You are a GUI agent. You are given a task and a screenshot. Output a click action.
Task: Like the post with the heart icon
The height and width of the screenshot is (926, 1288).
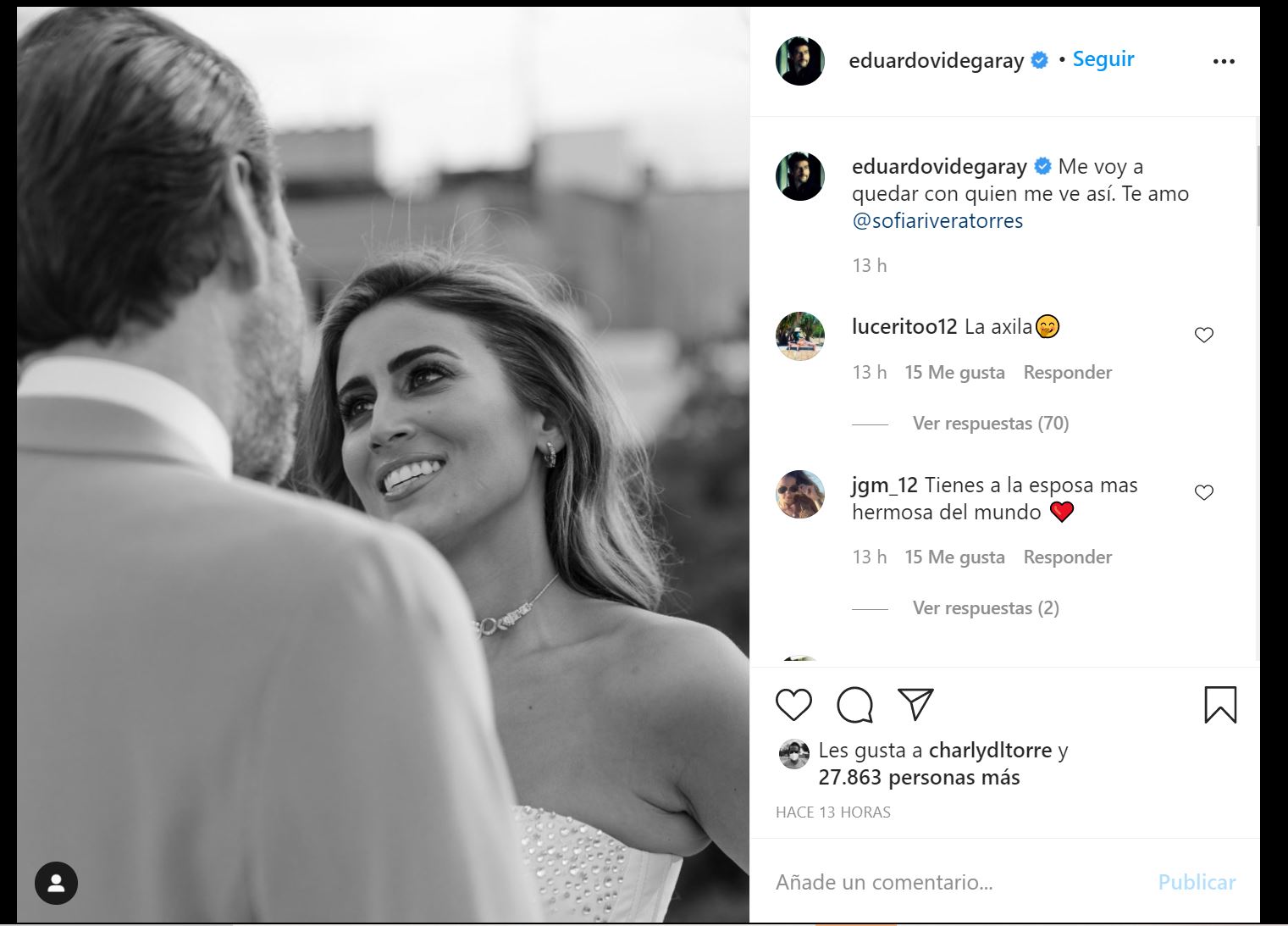point(793,705)
